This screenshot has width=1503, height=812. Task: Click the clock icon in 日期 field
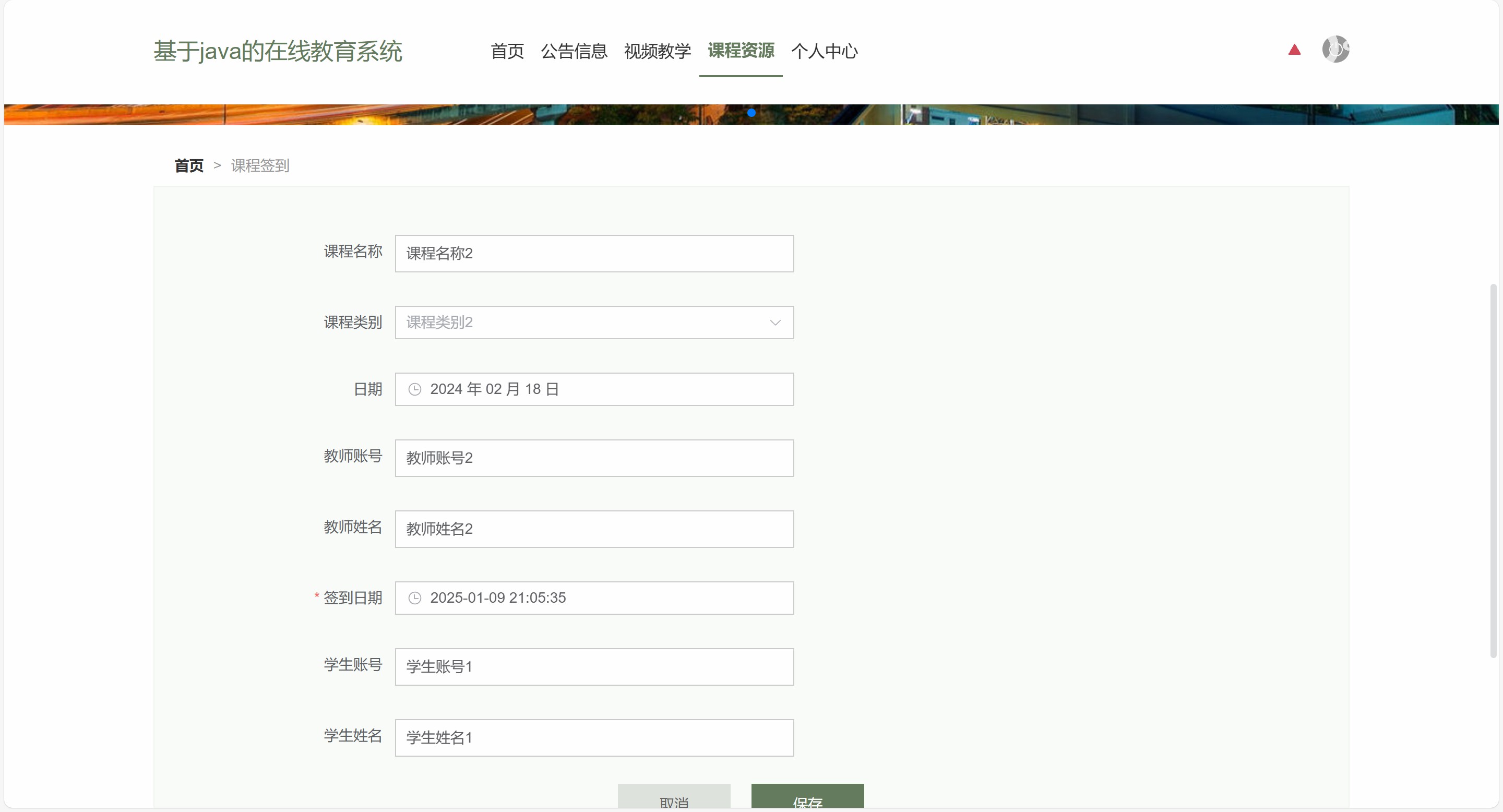tap(414, 389)
